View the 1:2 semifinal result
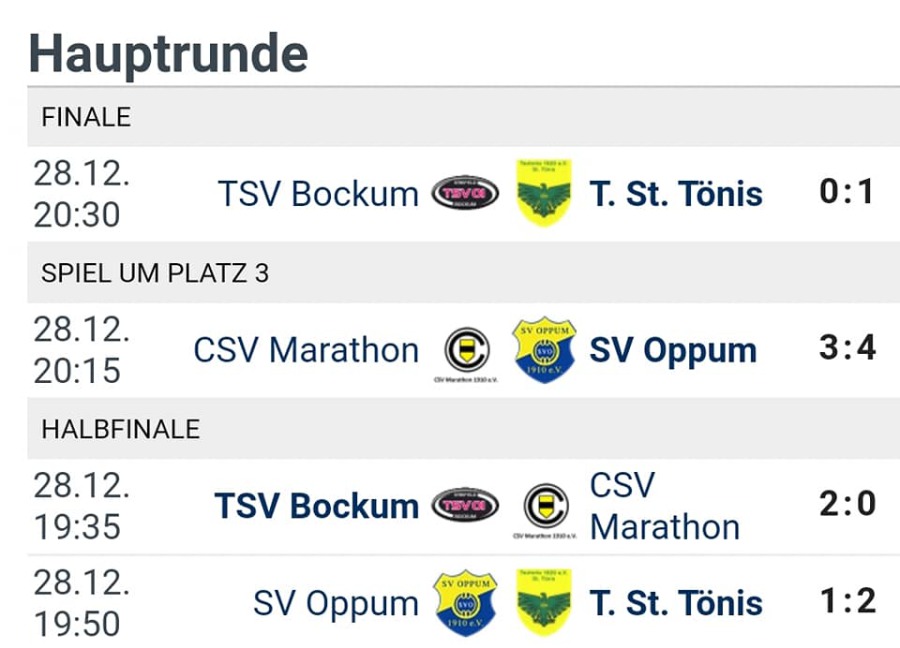This screenshot has width=900, height=648. point(847,601)
